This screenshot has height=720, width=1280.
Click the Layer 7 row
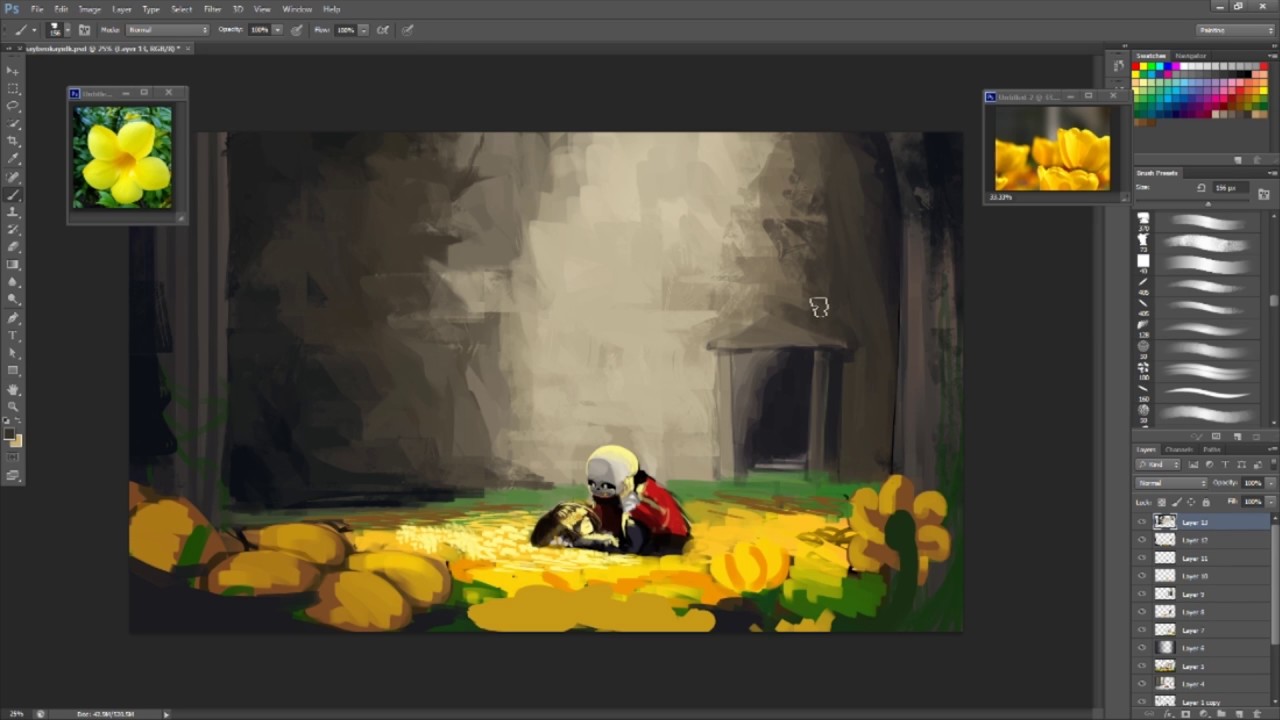point(1203,630)
